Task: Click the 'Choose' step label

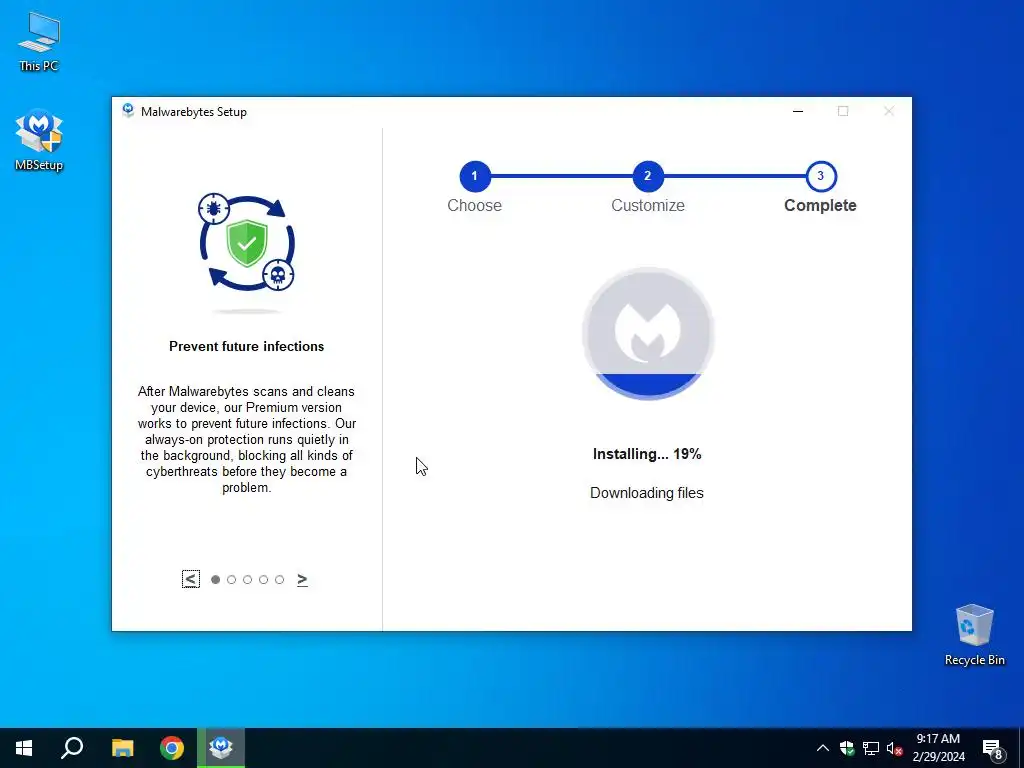Action: pyautogui.click(x=475, y=206)
